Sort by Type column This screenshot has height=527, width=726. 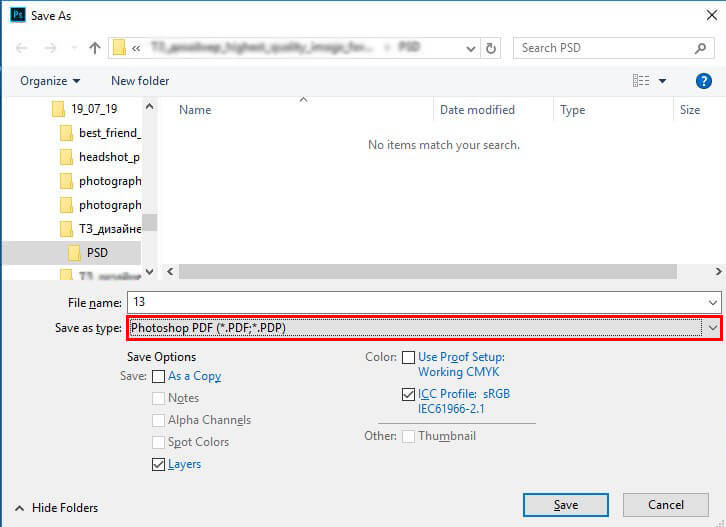click(572, 110)
